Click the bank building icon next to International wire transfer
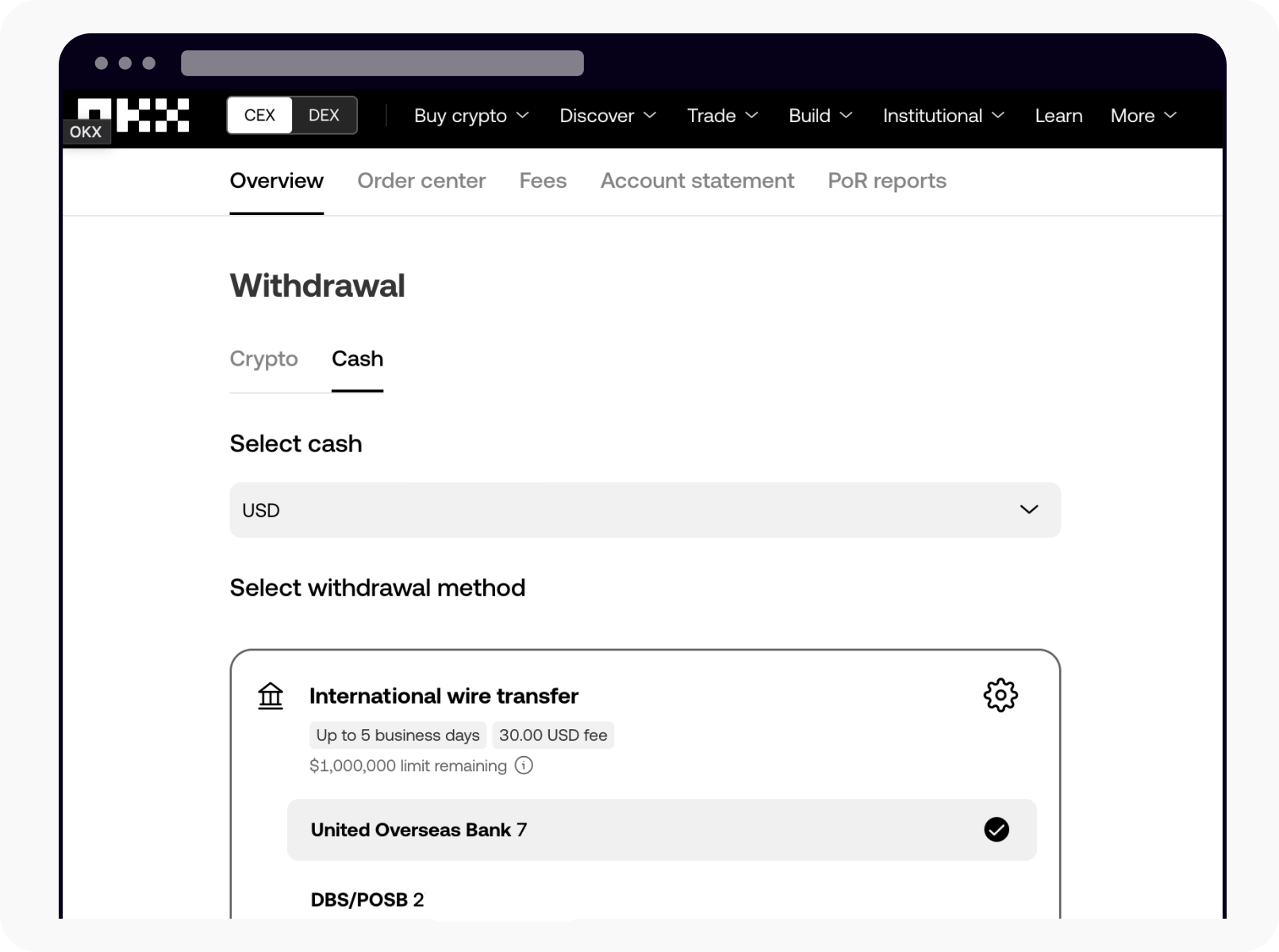The width and height of the screenshot is (1279, 952). pos(270,695)
